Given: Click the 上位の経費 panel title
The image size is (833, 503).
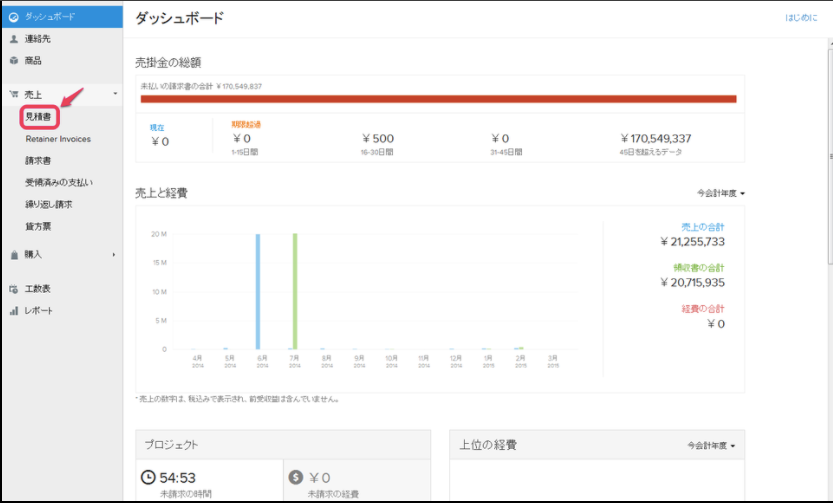Looking at the screenshot, I should 488,445.
